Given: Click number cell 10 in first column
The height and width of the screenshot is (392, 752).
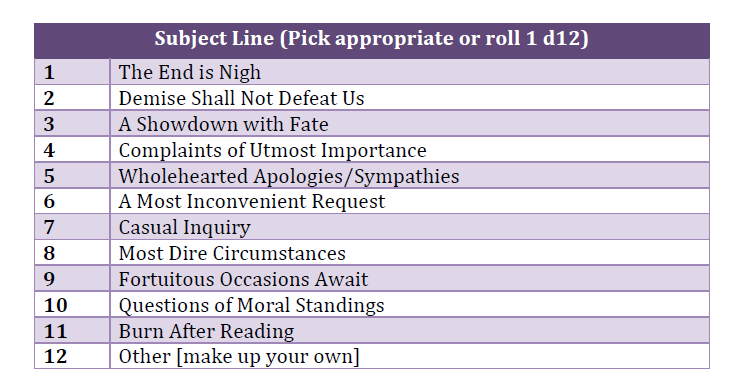Looking at the screenshot, I should (72, 305).
